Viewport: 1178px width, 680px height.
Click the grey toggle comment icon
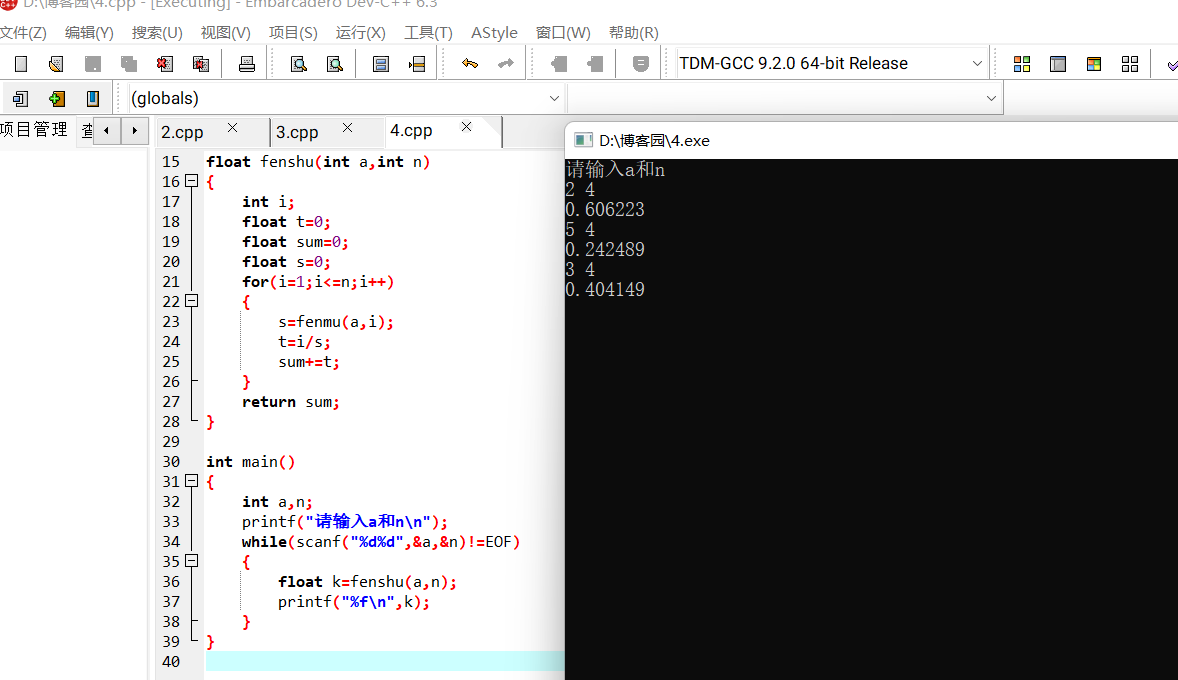640,64
